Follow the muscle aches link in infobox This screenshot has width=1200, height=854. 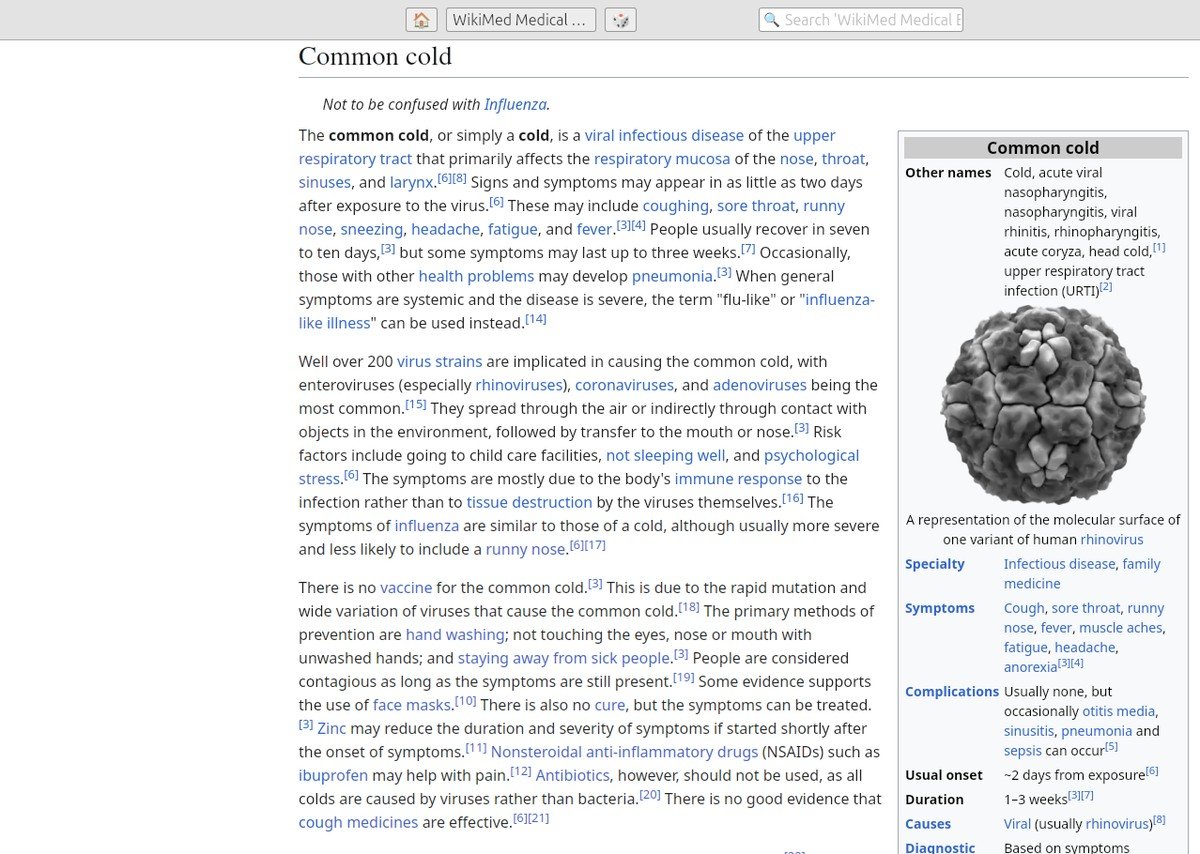pyautogui.click(x=1120, y=628)
